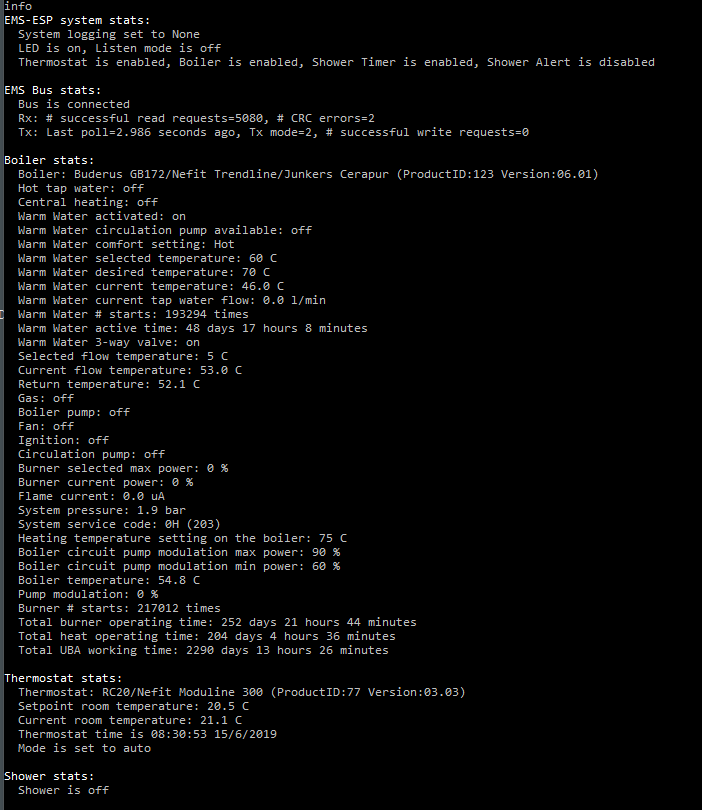Viewport: 702px width, 810px height.
Task: Click the 'Boiler stats:' heading
Action: click(x=49, y=160)
